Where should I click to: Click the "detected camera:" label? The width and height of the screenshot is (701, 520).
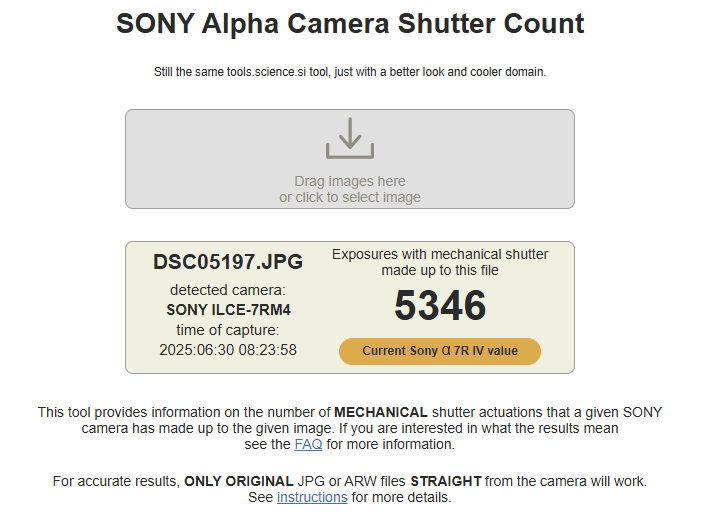(x=228, y=290)
